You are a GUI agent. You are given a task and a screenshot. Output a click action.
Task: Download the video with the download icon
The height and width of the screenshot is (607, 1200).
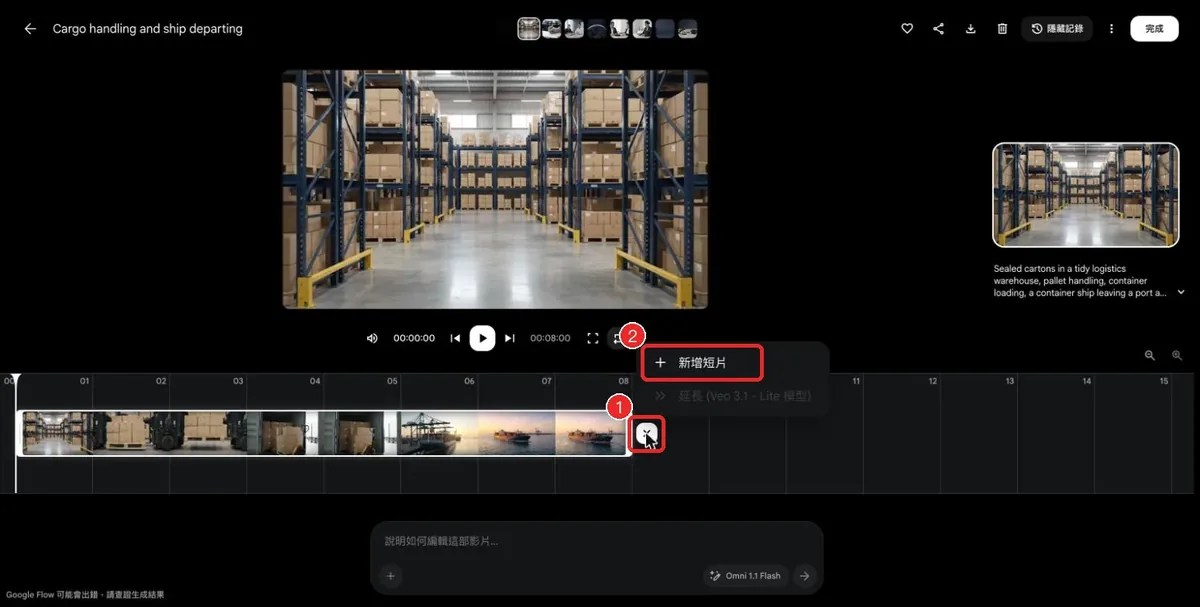[x=970, y=29]
